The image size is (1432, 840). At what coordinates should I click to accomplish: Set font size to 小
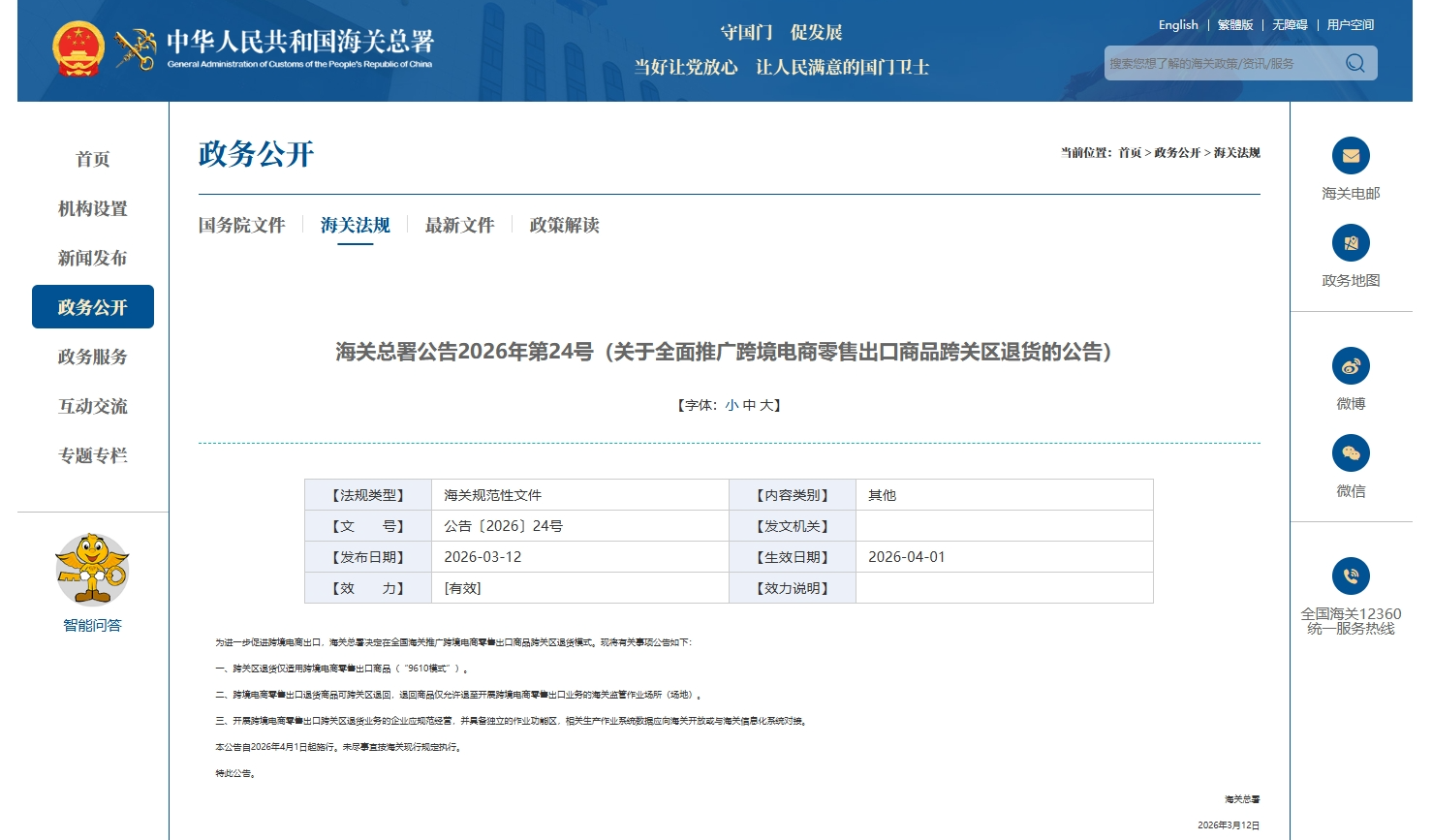coord(732,405)
